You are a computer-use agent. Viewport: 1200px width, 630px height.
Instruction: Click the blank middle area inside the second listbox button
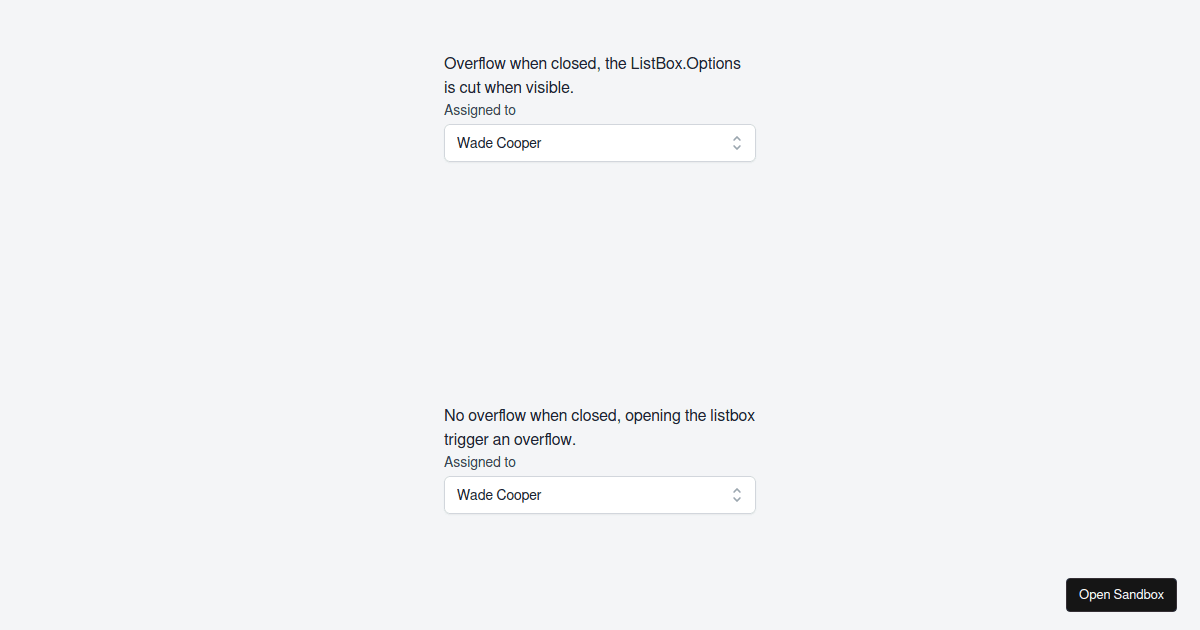tap(635, 495)
